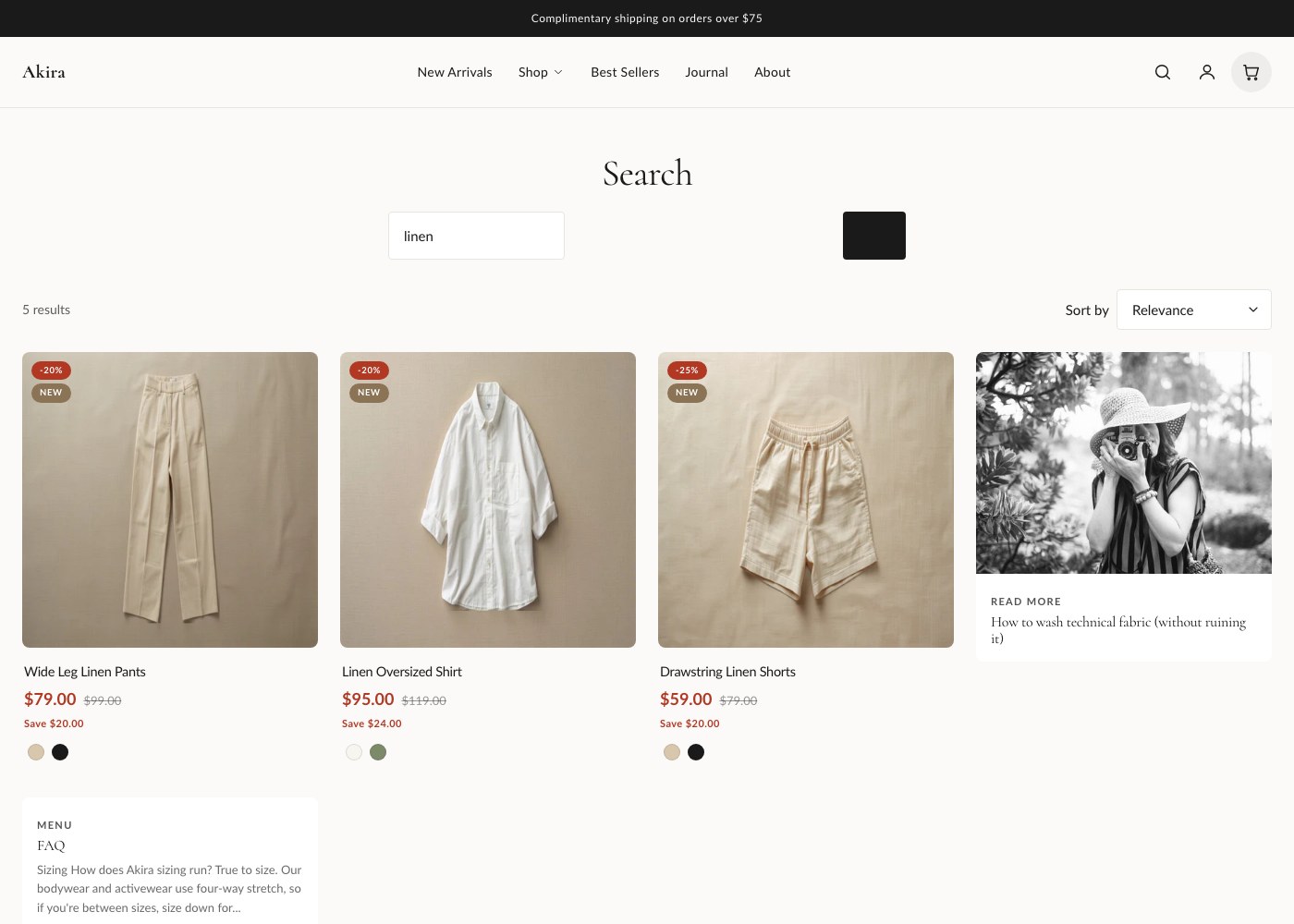Open Drawstring Linen Shorts product image

coord(806,500)
